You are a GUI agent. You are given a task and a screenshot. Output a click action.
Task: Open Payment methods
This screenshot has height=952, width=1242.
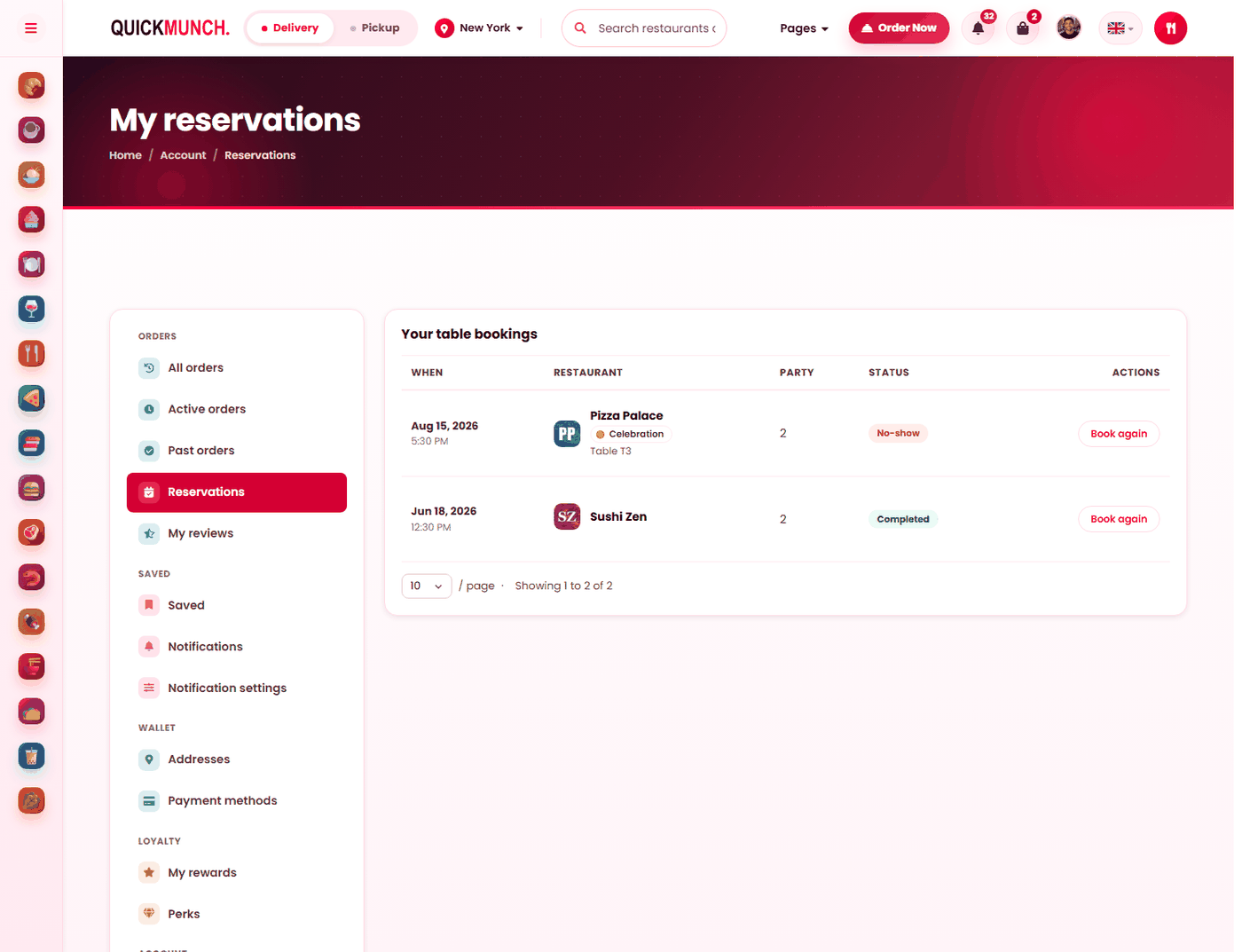click(x=237, y=801)
